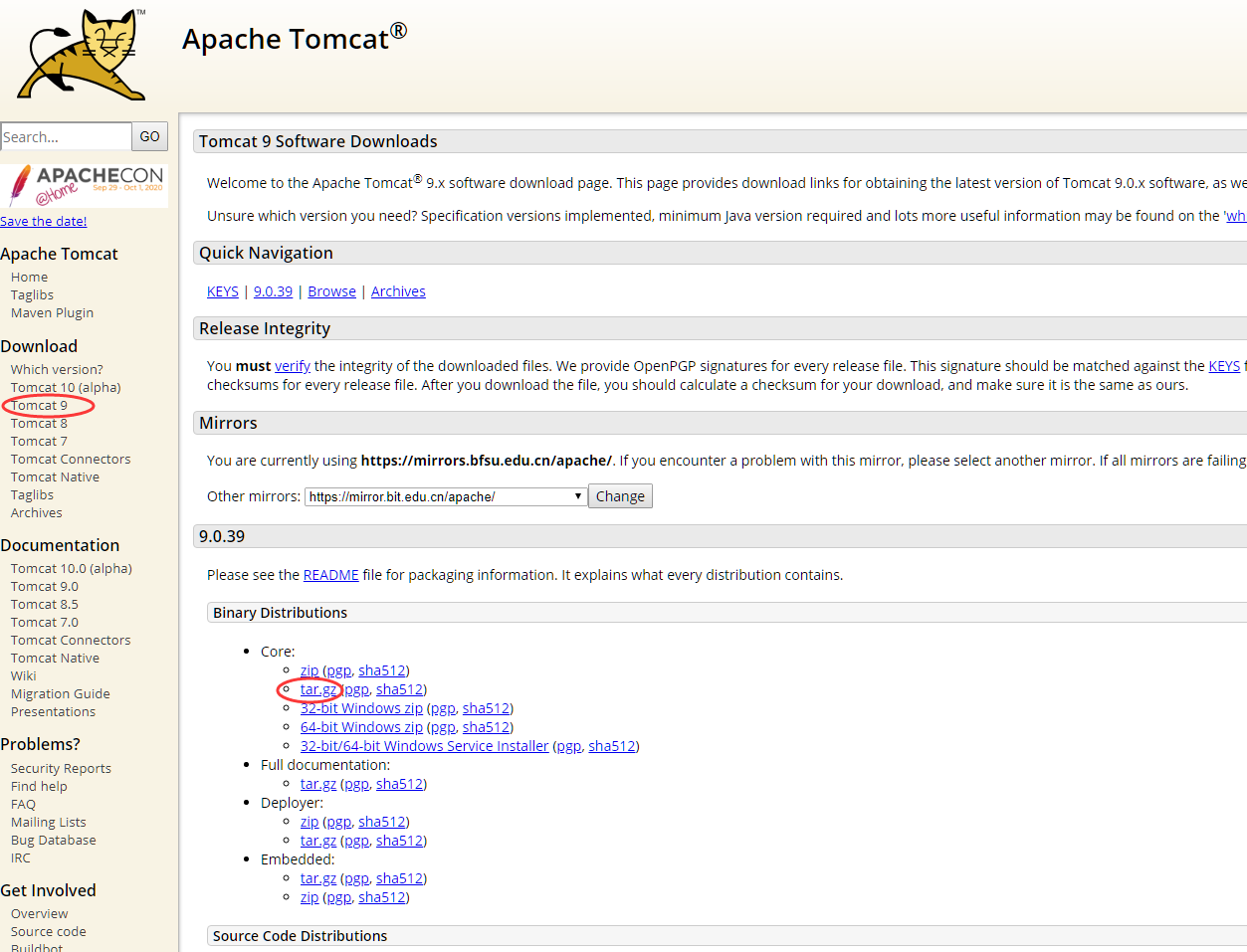
Task: Download Full documentation tar.gz
Action: click(x=318, y=784)
